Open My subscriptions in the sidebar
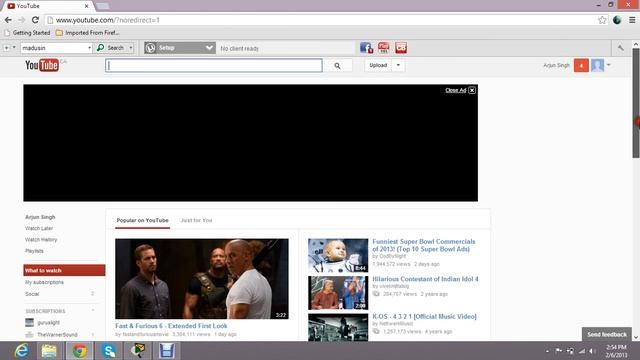Screen dimensions: 640x360 click(44, 282)
